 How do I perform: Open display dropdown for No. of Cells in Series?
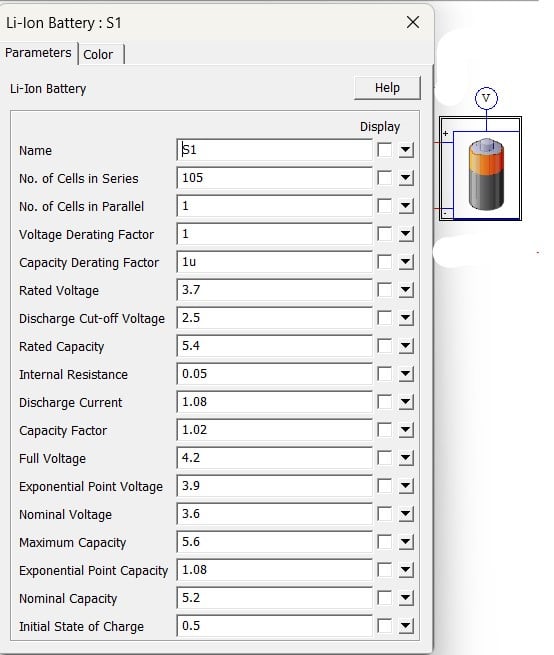pyautogui.click(x=406, y=178)
